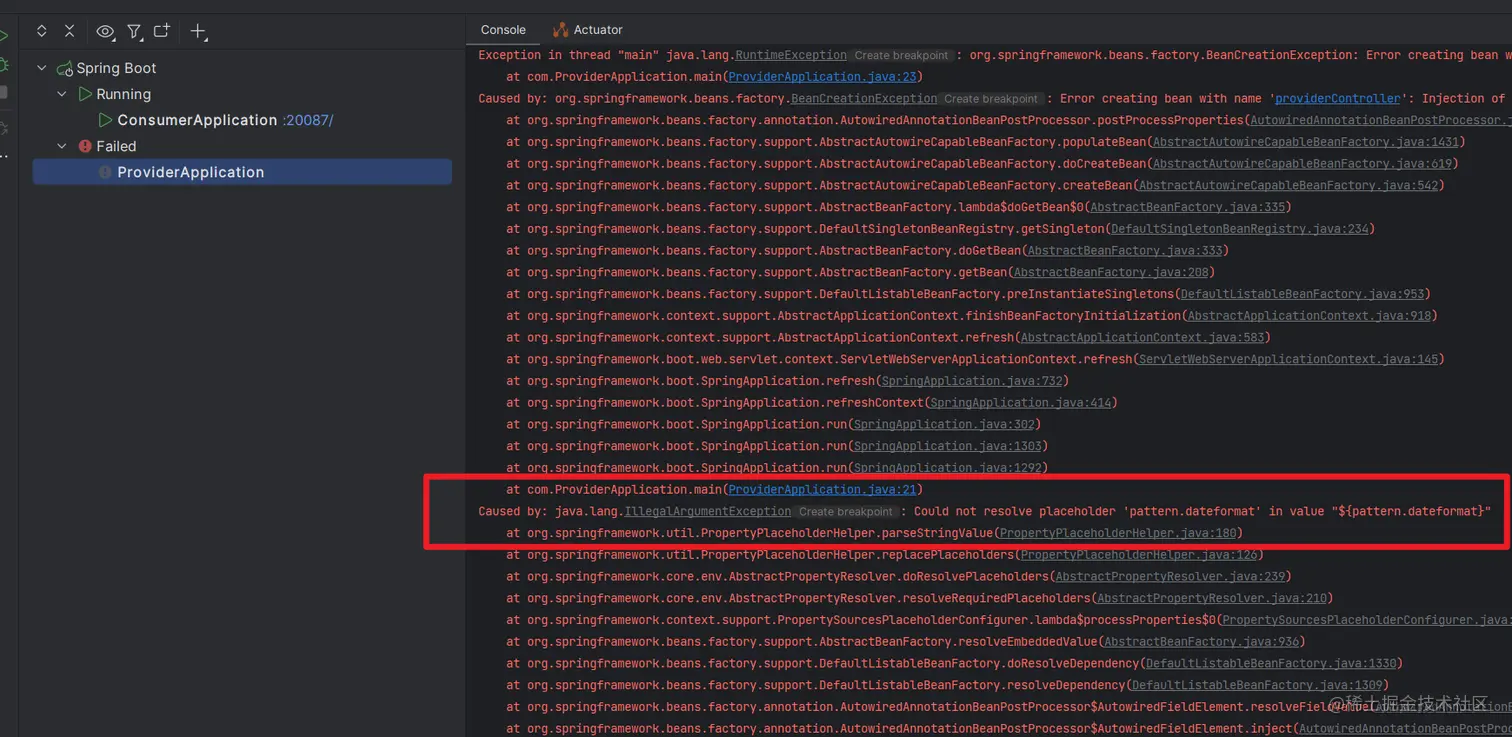Click the red Failed error icon
Screen dimensions: 1512x737
(85, 146)
